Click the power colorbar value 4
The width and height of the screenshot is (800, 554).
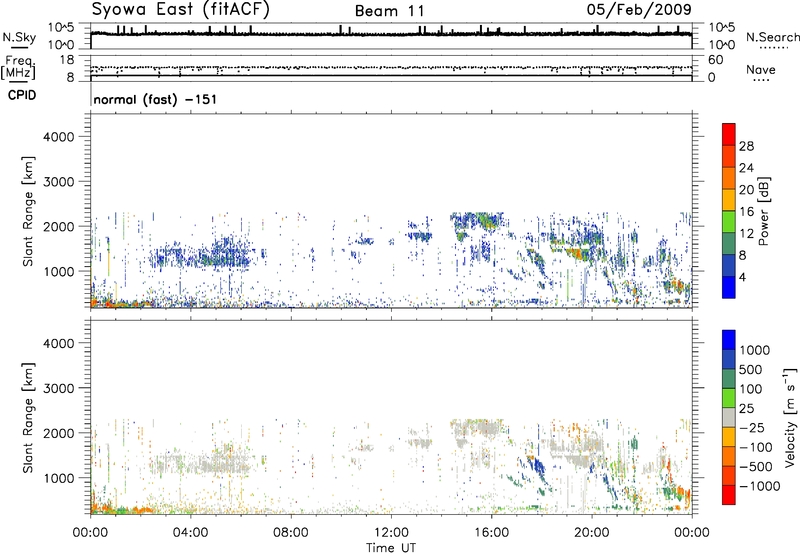(742, 277)
